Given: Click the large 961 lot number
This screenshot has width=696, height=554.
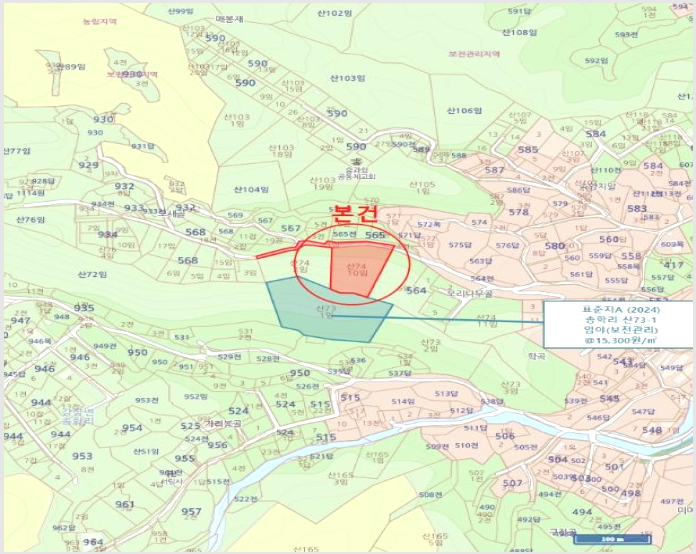Looking at the screenshot, I should 125,504.
